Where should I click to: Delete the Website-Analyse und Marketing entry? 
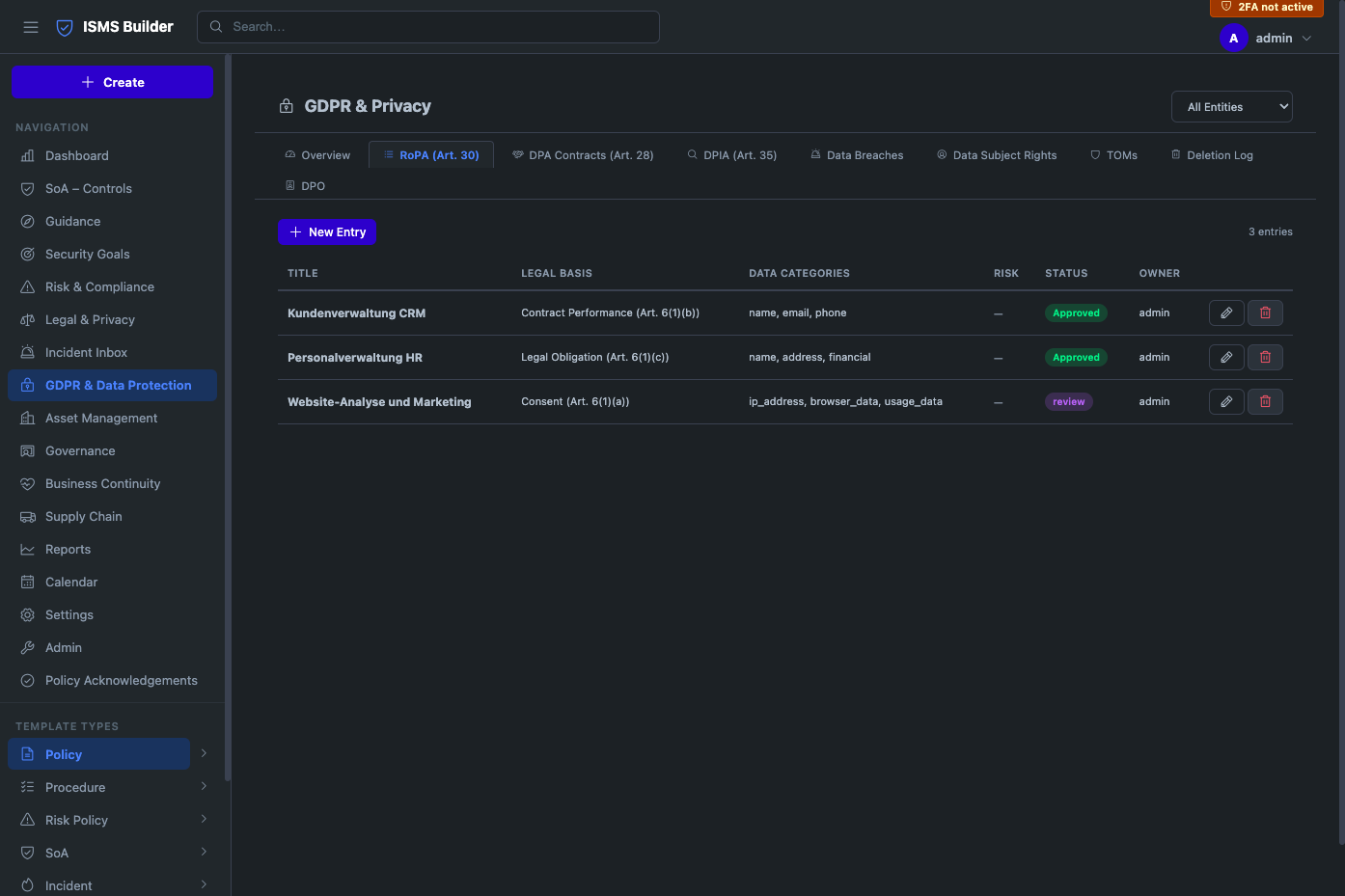click(1265, 401)
